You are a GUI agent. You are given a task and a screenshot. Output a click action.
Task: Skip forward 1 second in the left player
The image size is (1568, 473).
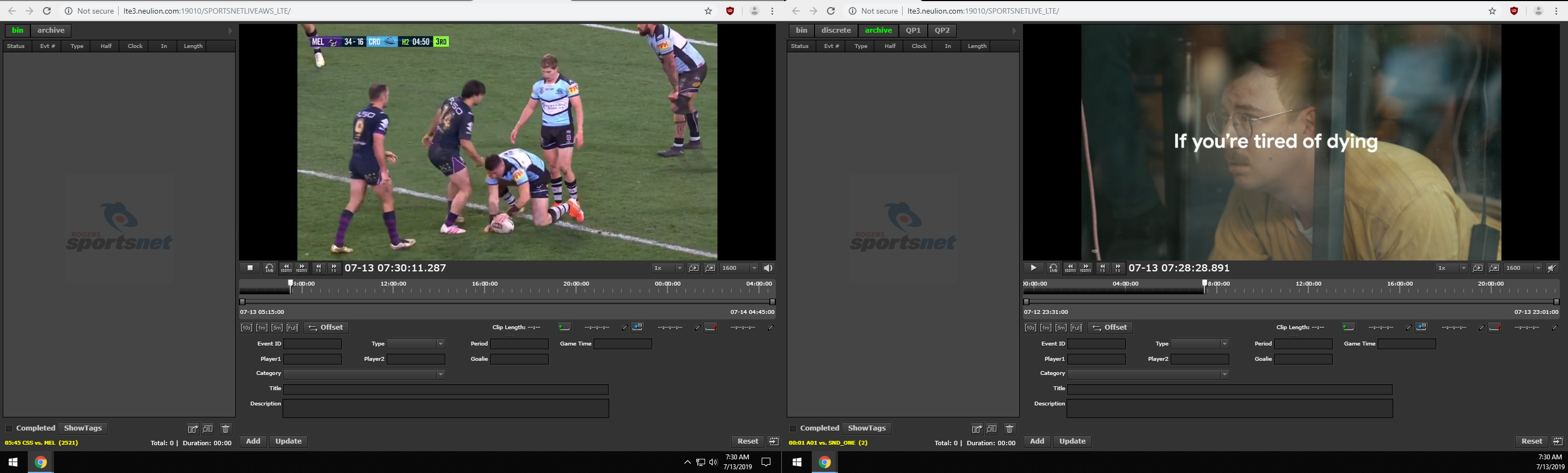pyautogui.click(x=334, y=268)
